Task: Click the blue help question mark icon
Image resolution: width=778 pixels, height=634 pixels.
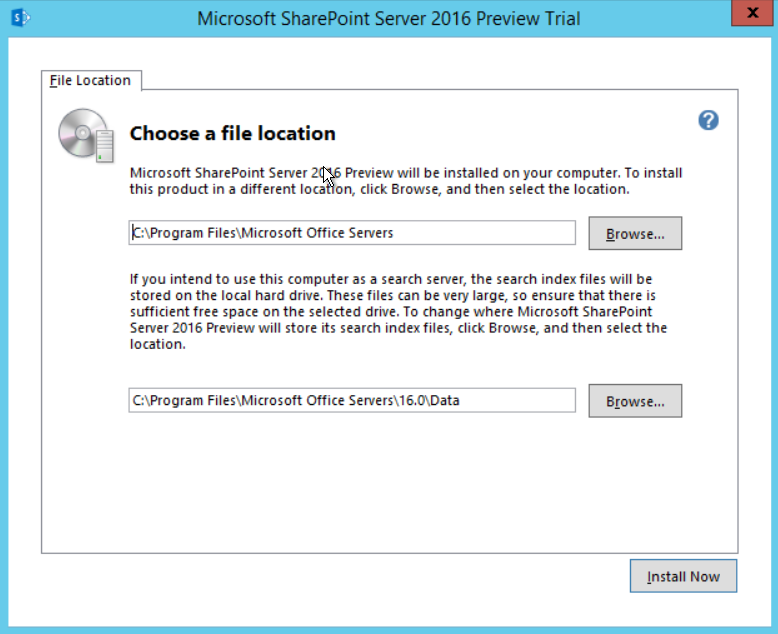Action: point(708,120)
